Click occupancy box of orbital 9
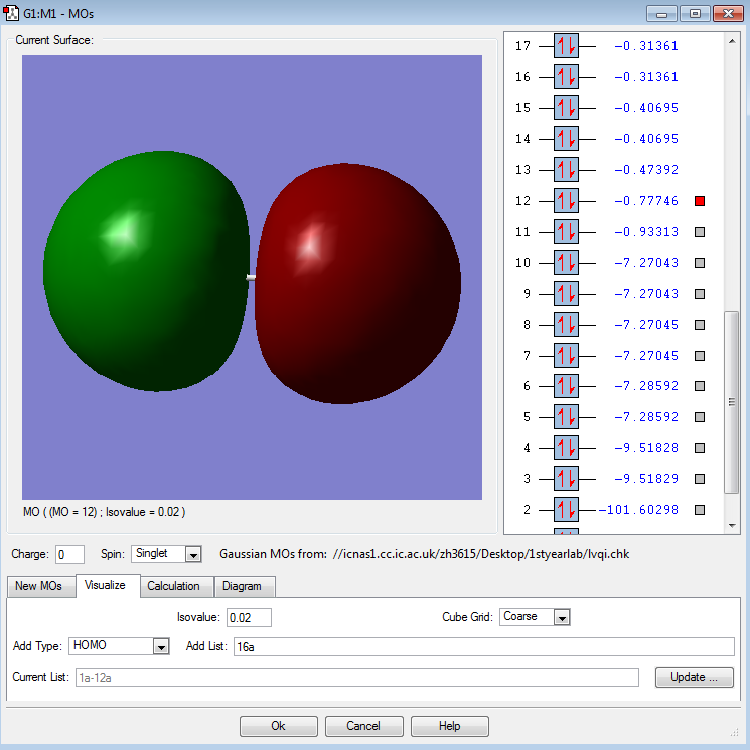The image size is (750, 750). point(566,294)
